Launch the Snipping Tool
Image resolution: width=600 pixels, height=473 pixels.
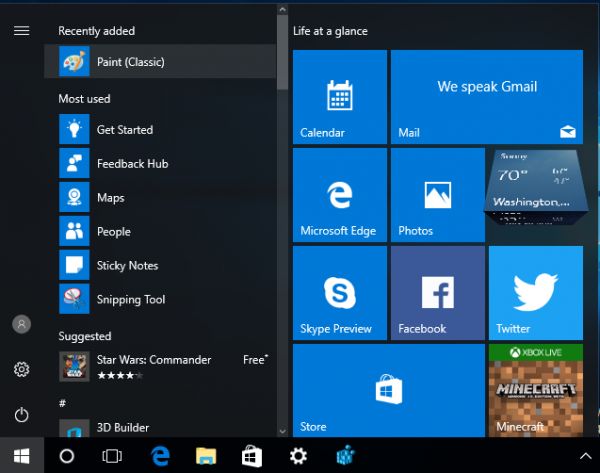160,299
